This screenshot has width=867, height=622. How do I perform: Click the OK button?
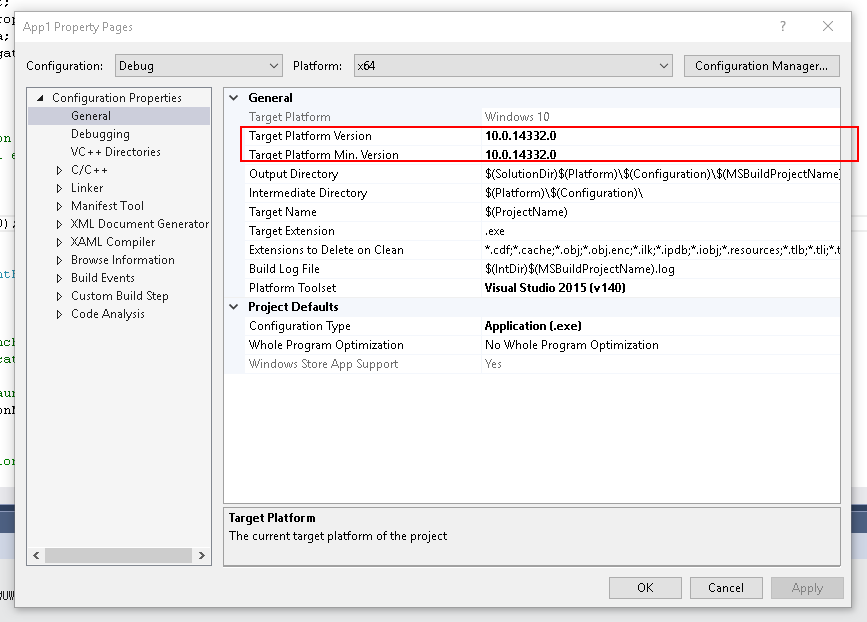[645, 588]
